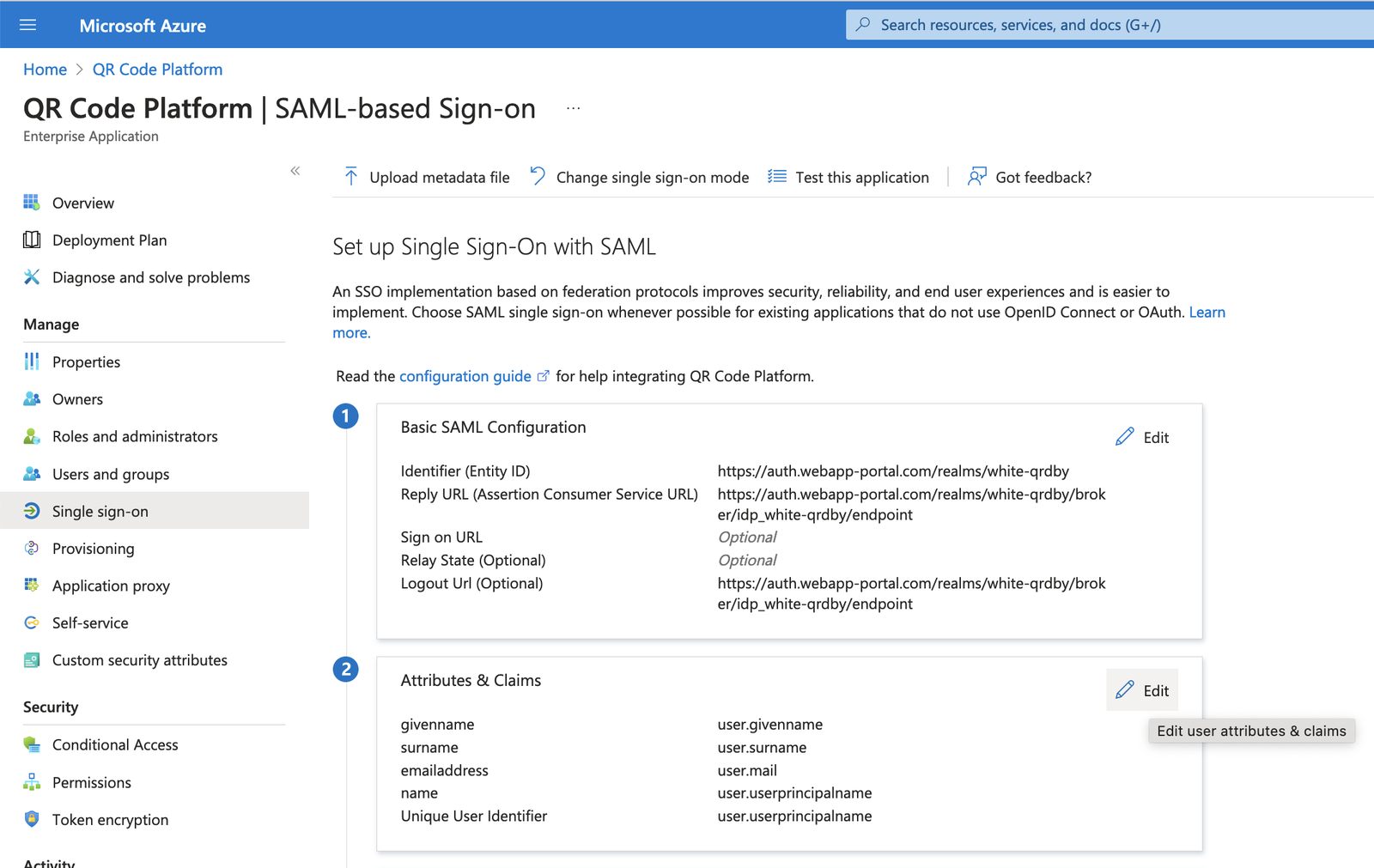Click the Single sign-on arrow icon
Image resolution: width=1374 pixels, height=868 pixels.
click(32, 511)
